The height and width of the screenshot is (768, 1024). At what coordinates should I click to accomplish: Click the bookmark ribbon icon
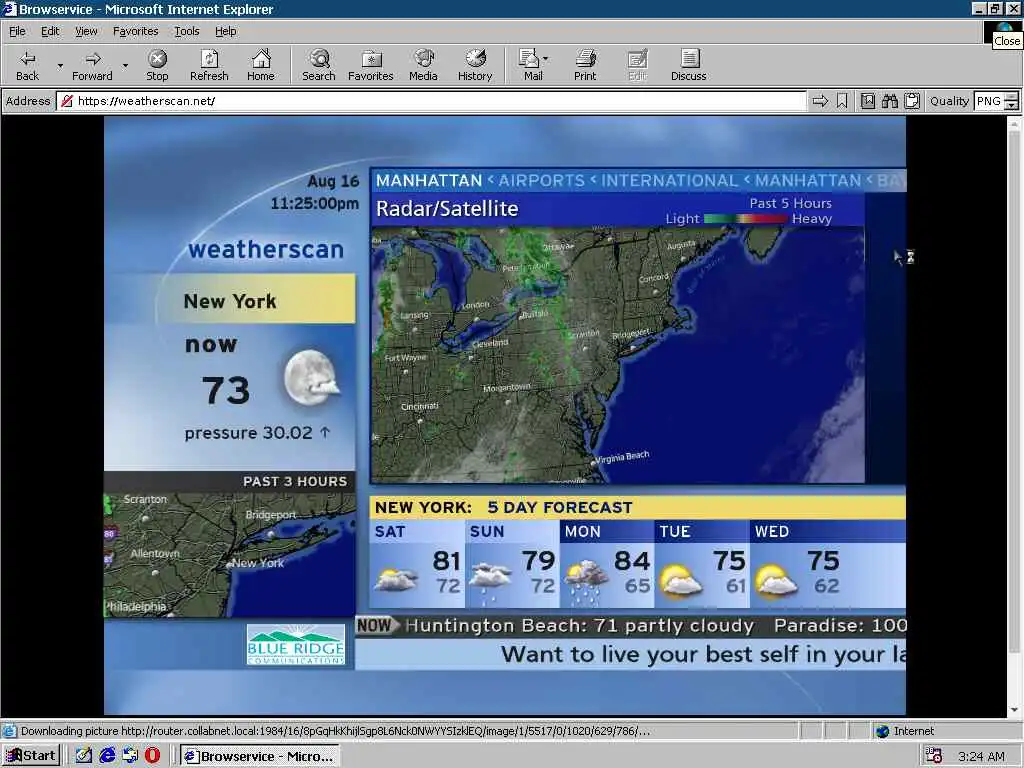click(842, 101)
